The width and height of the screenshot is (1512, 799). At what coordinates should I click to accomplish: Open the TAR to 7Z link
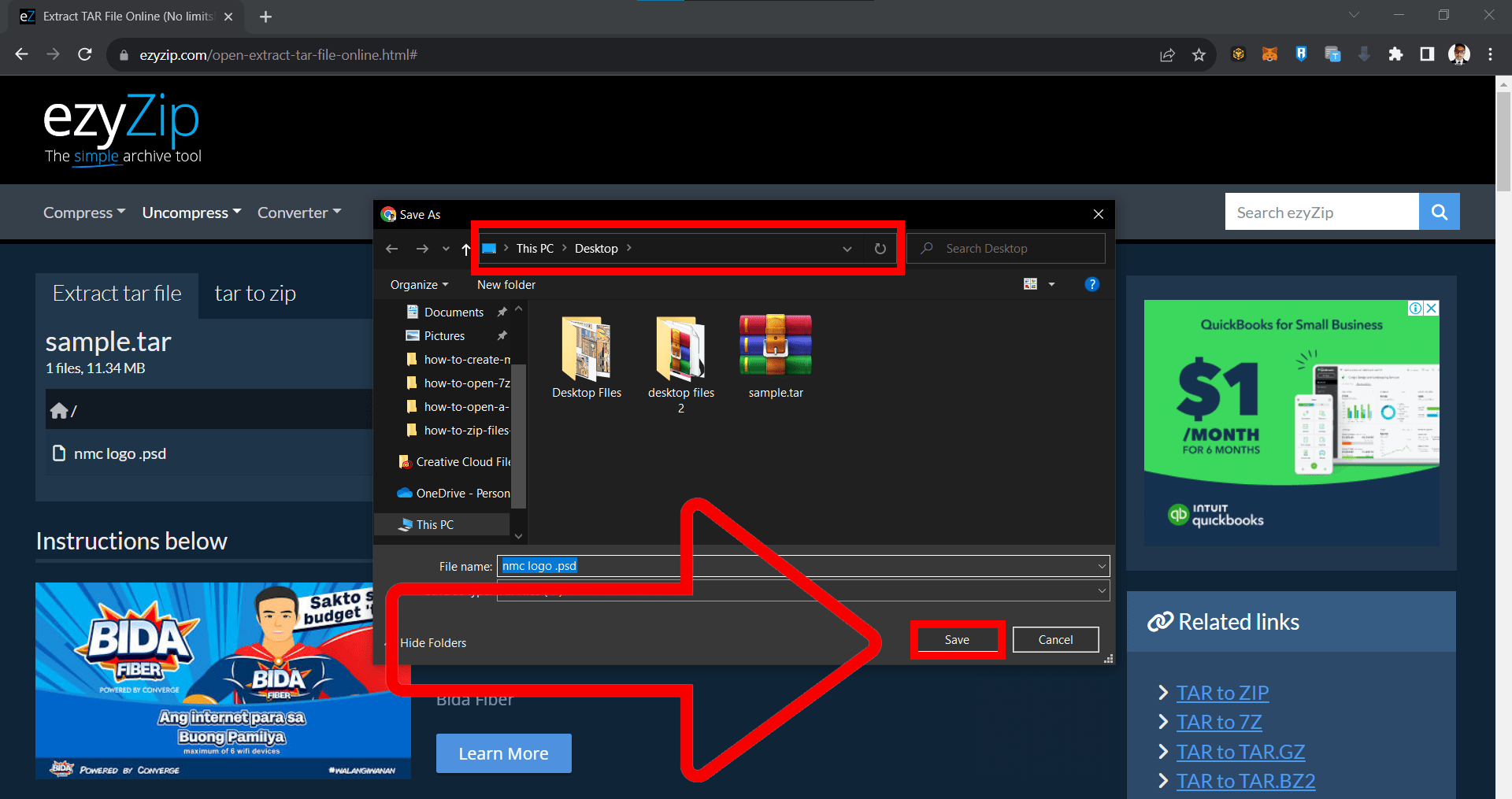click(1219, 721)
